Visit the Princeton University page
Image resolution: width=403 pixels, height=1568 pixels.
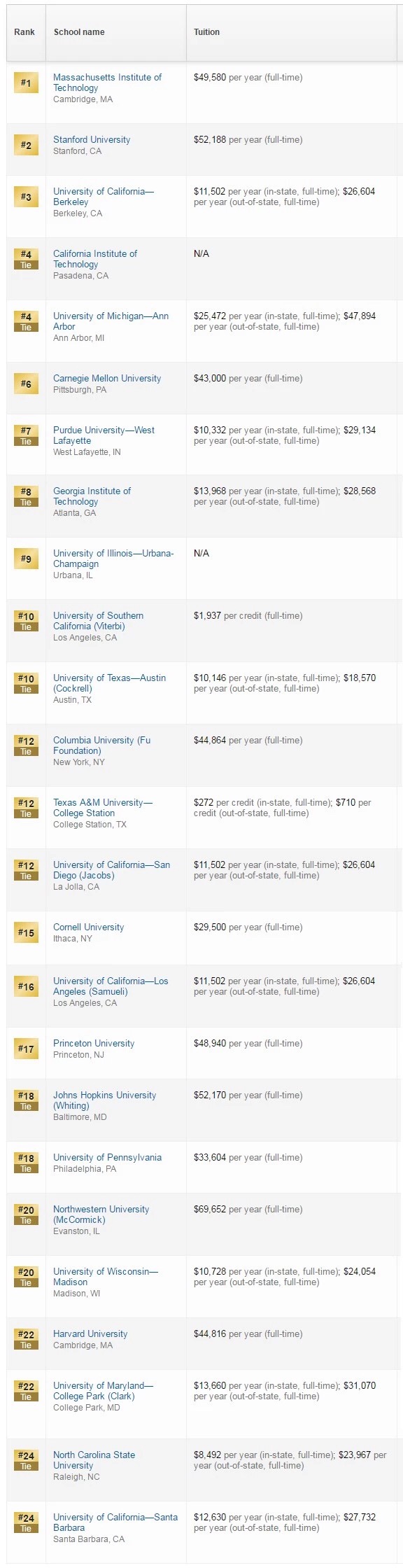(94, 1043)
